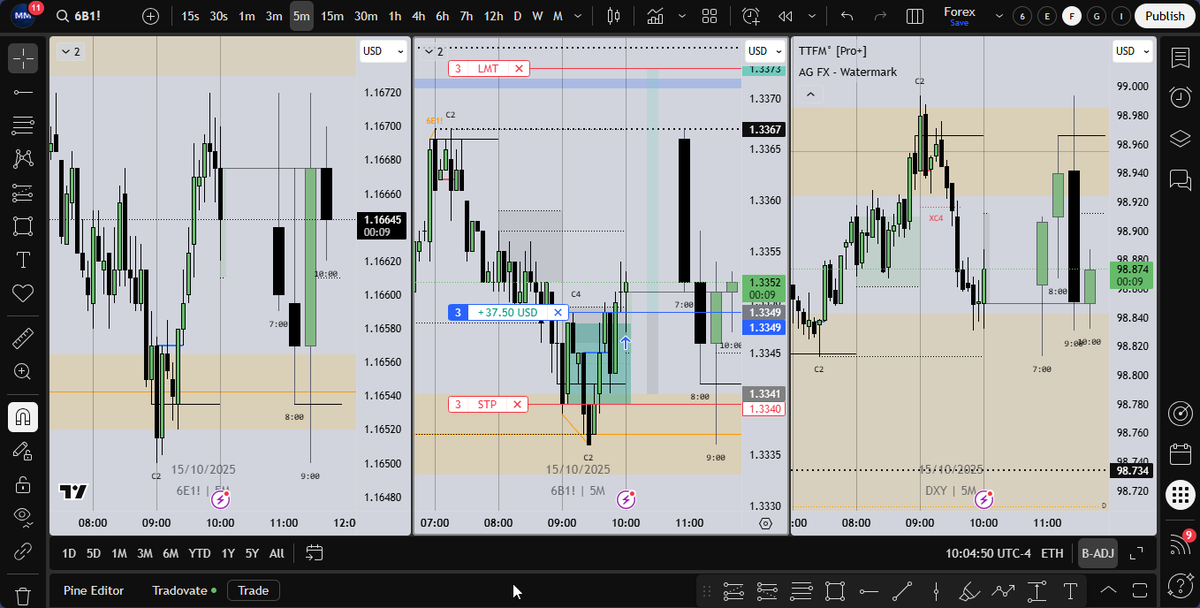Open the candlestick chart type selector
The width and height of the screenshot is (1200, 608).
click(614, 16)
